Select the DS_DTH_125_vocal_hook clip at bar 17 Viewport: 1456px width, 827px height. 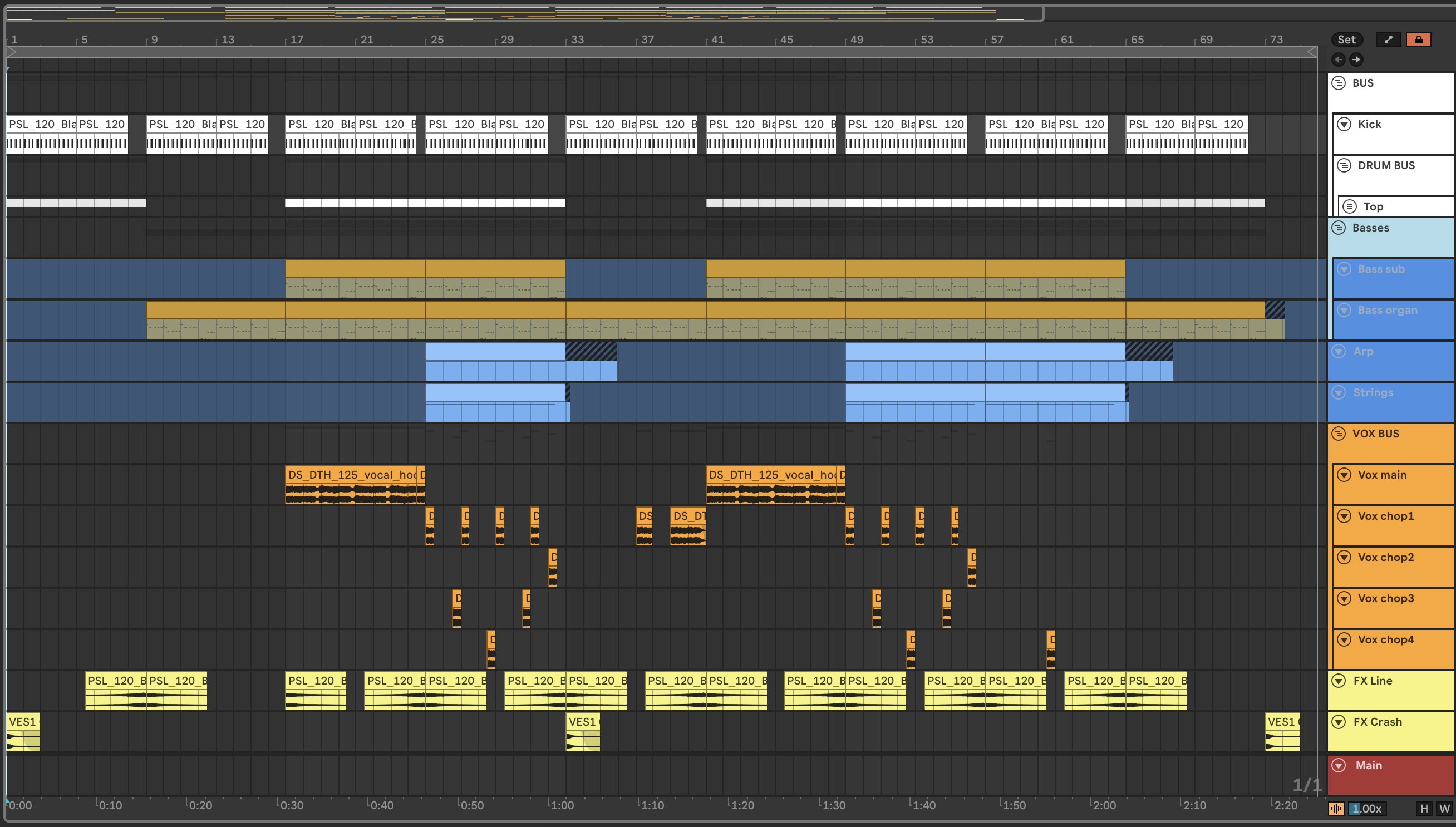point(351,475)
